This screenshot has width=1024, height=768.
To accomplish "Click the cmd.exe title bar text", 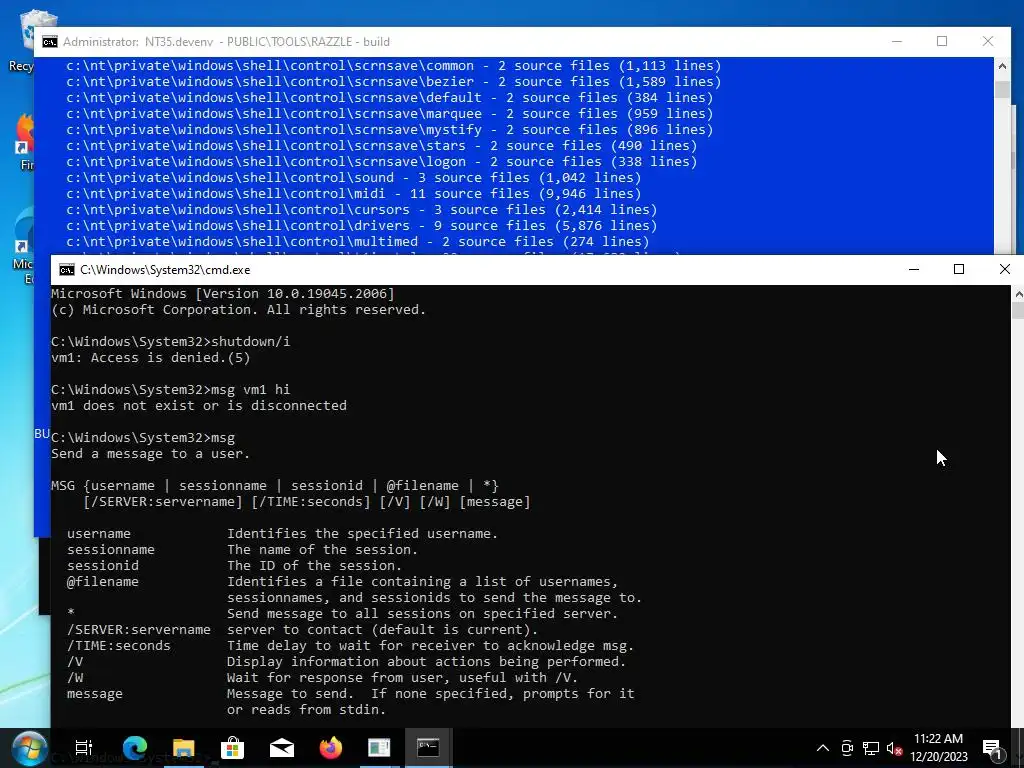I will 165,270.
